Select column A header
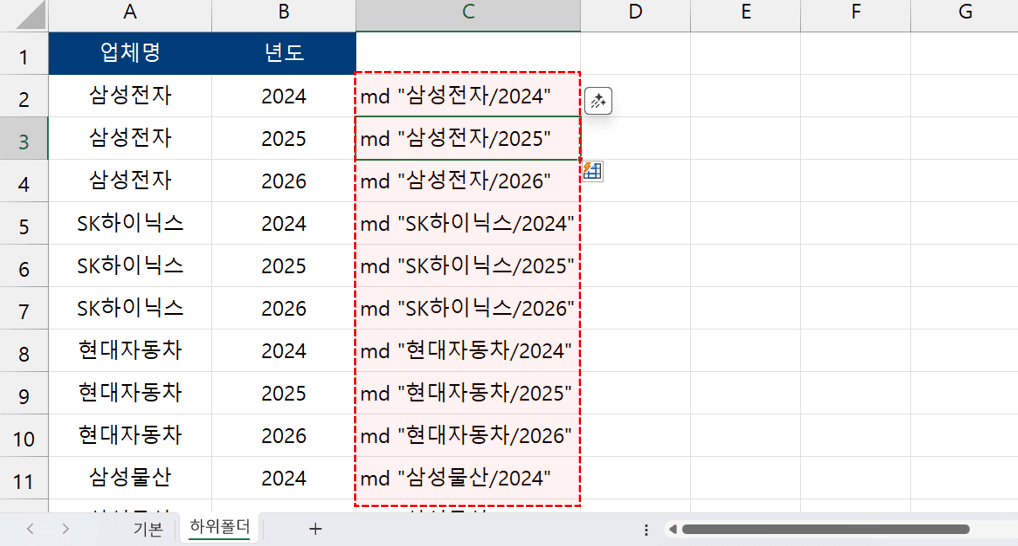1018x546 pixels. click(130, 16)
